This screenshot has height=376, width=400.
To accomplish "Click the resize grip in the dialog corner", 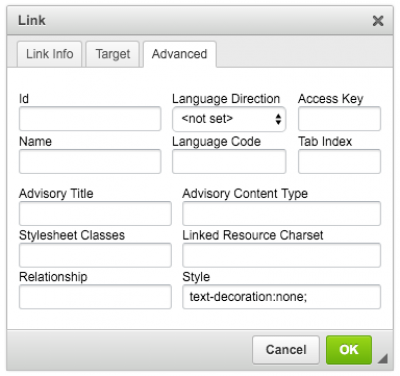I will (x=383, y=359).
